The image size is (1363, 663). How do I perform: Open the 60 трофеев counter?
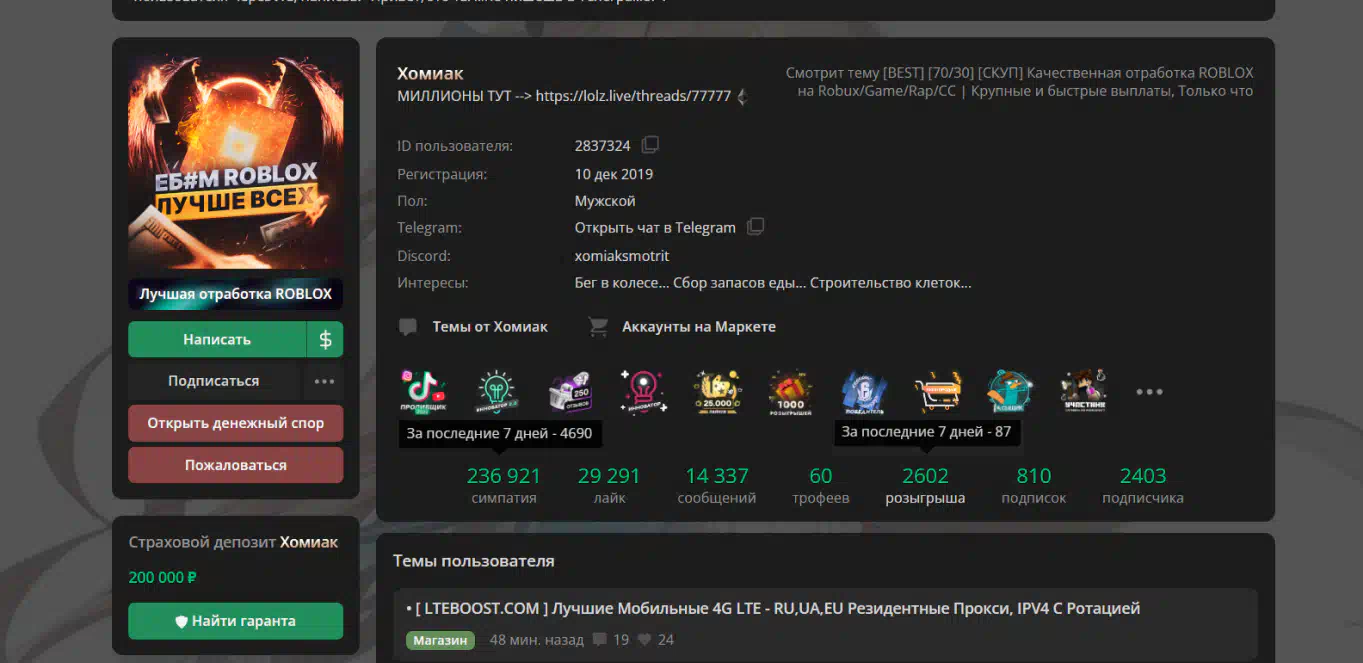click(821, 485)
